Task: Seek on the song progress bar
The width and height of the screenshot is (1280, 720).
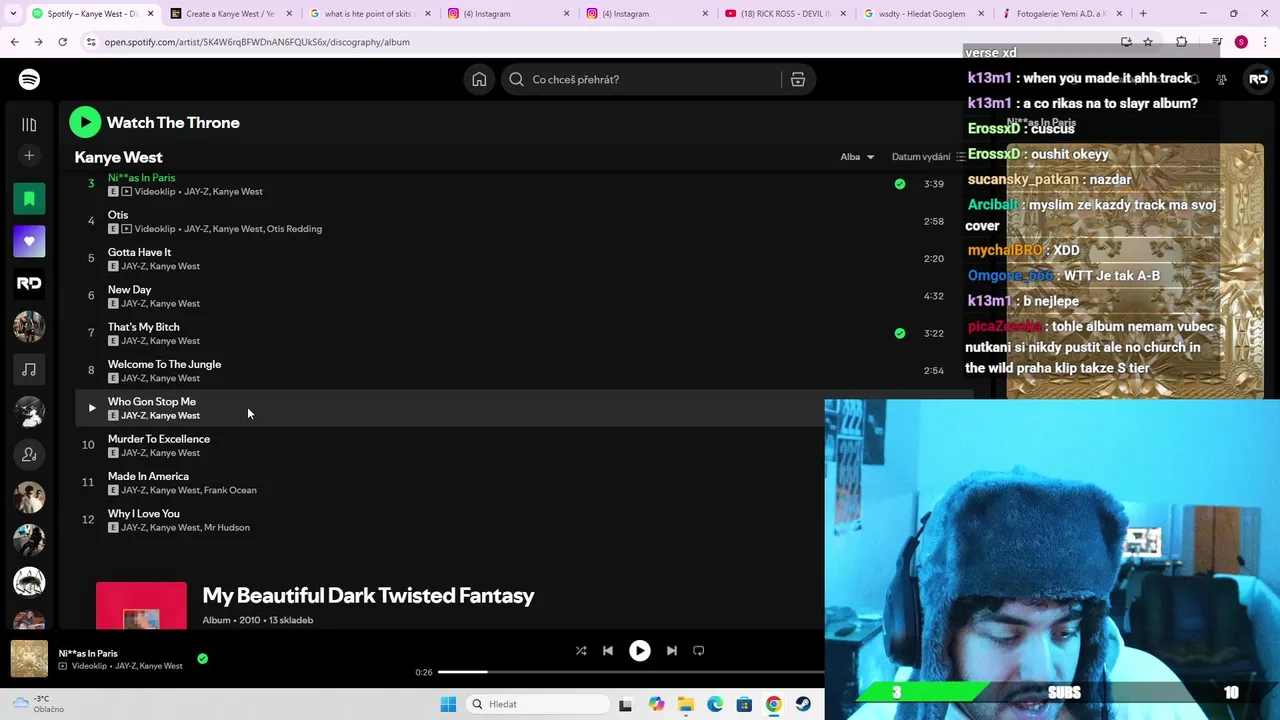Action: tap(630, 672)
